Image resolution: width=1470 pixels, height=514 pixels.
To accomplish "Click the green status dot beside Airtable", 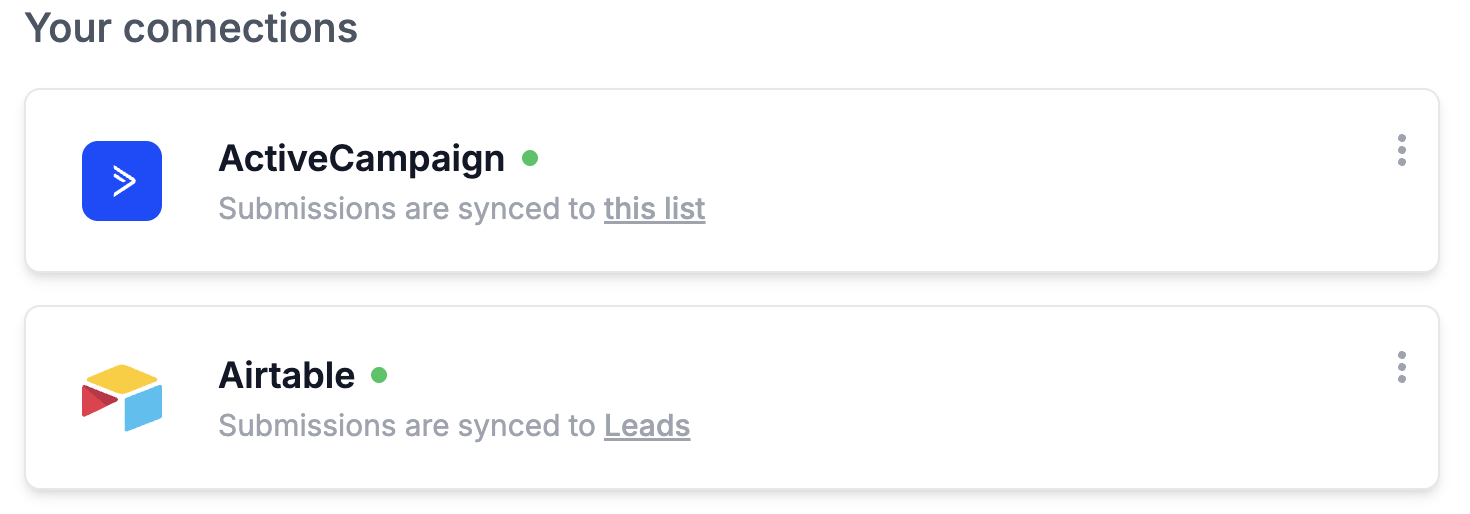I will point(379,375).
